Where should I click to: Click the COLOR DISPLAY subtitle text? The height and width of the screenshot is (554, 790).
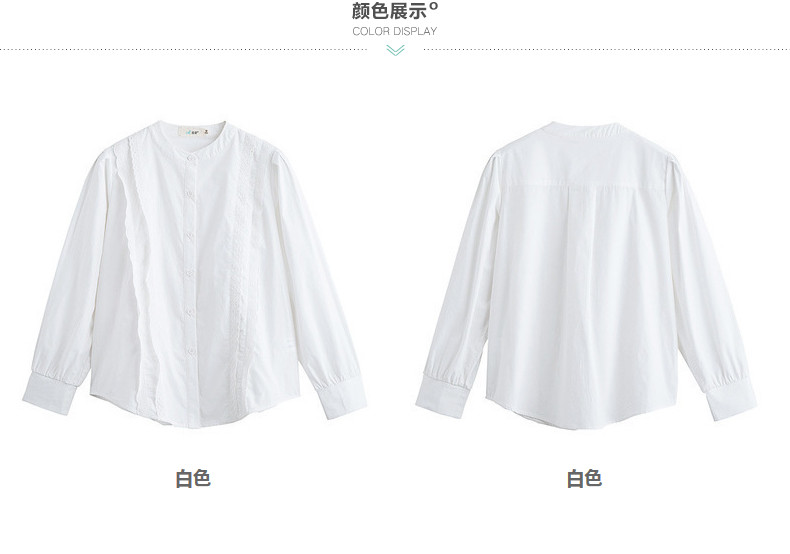click(x=394, y=31)
